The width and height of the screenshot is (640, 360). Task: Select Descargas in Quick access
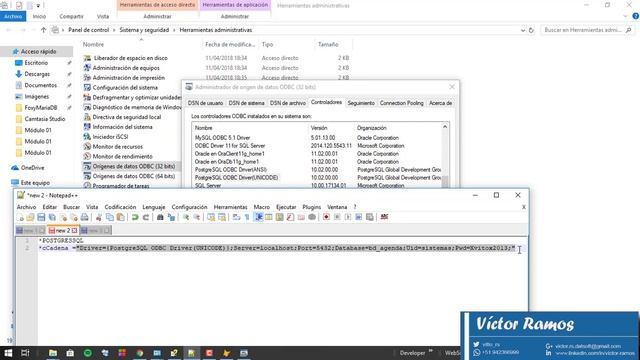coord(37,74)
